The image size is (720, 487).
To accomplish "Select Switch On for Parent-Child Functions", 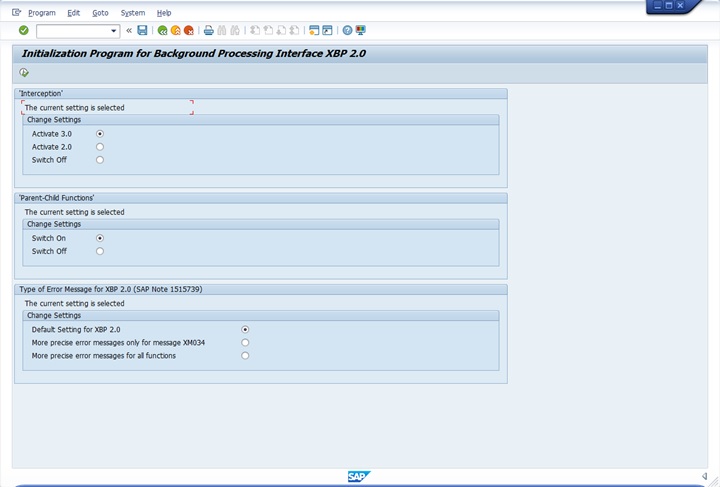I will (100, 238).
